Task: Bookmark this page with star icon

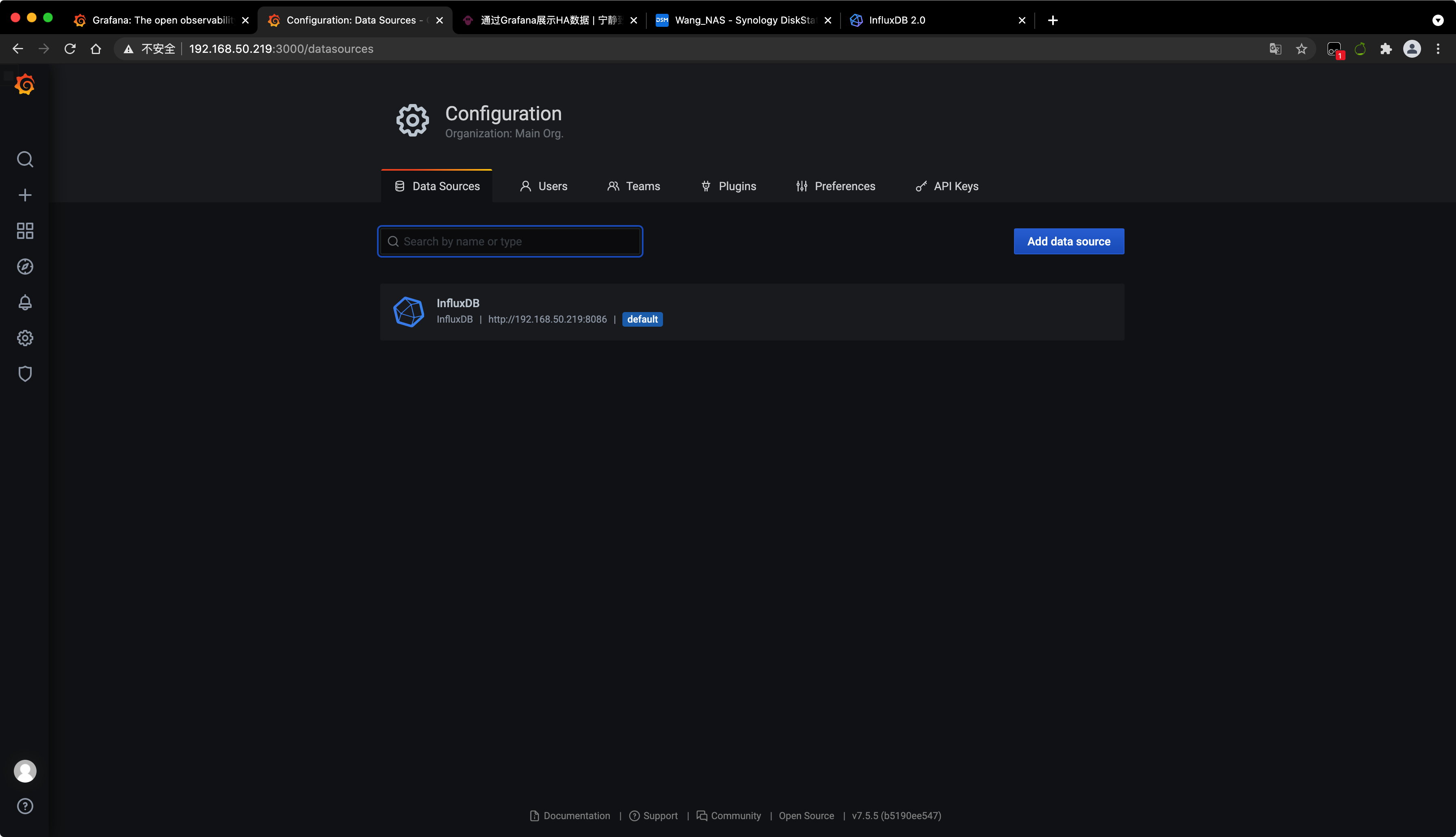Action: [x=1302, y=49]
